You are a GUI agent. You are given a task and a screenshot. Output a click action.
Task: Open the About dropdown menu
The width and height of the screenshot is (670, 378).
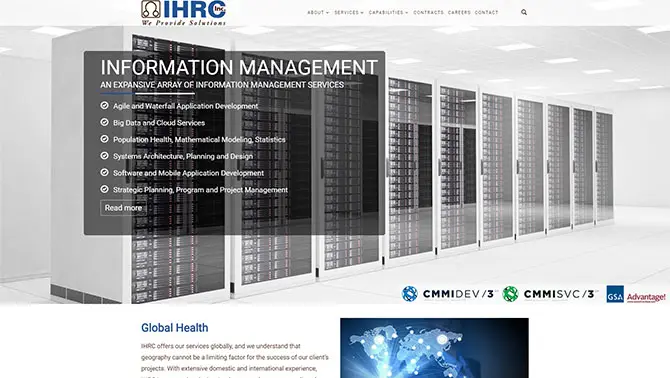pos(318,13)
